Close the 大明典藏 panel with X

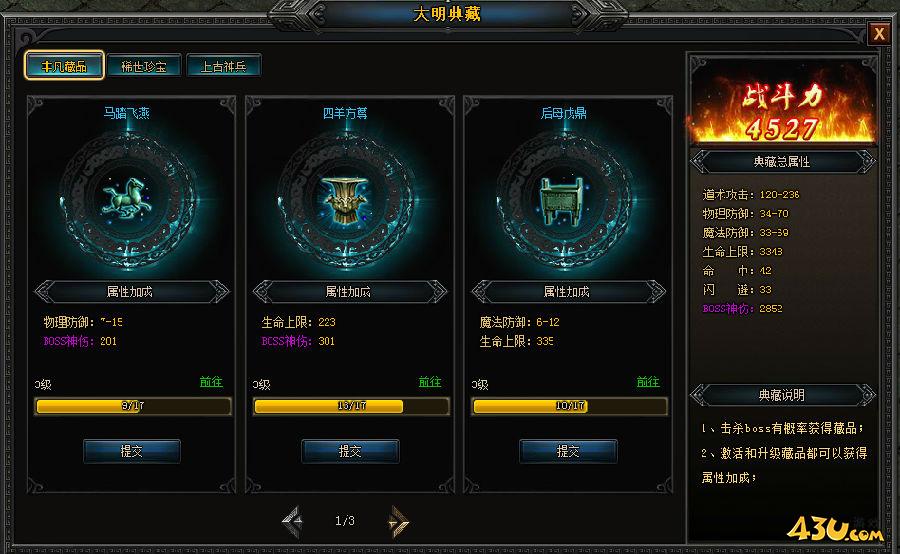(x=879, y=34)
